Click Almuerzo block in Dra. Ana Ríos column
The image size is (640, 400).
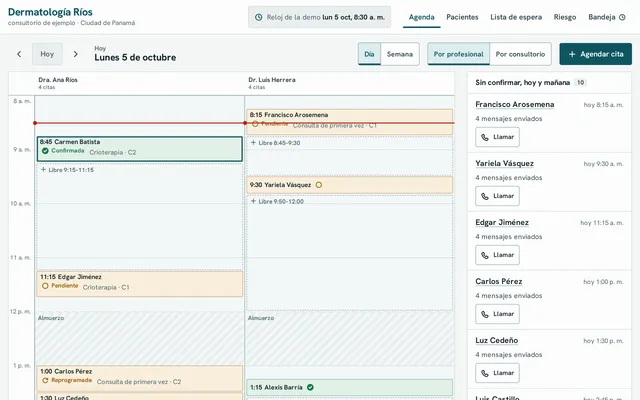coord(140,339)
